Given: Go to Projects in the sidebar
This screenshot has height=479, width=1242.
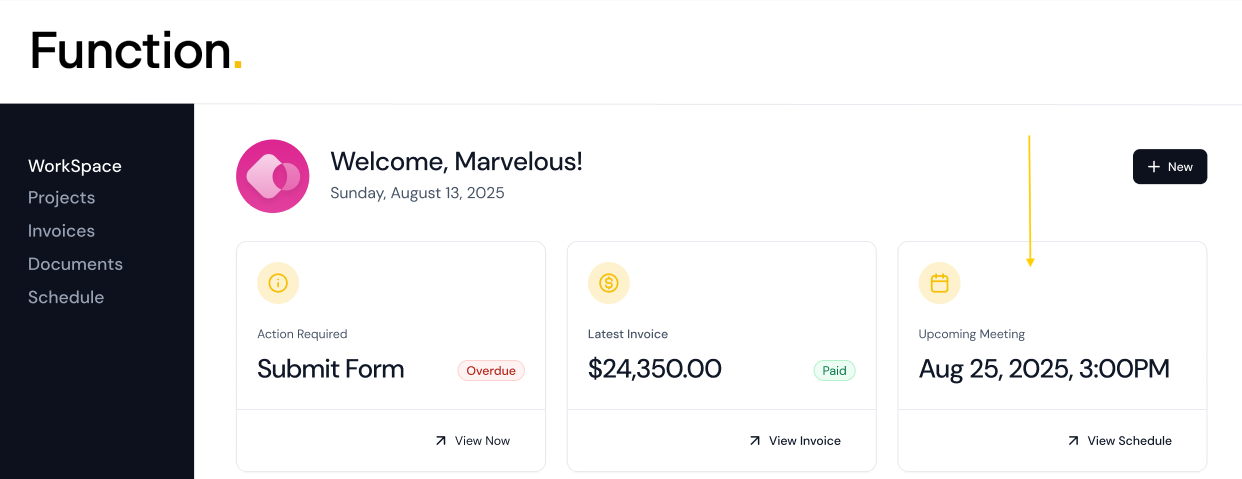Looking at the screenshot, I should point(62,198).
